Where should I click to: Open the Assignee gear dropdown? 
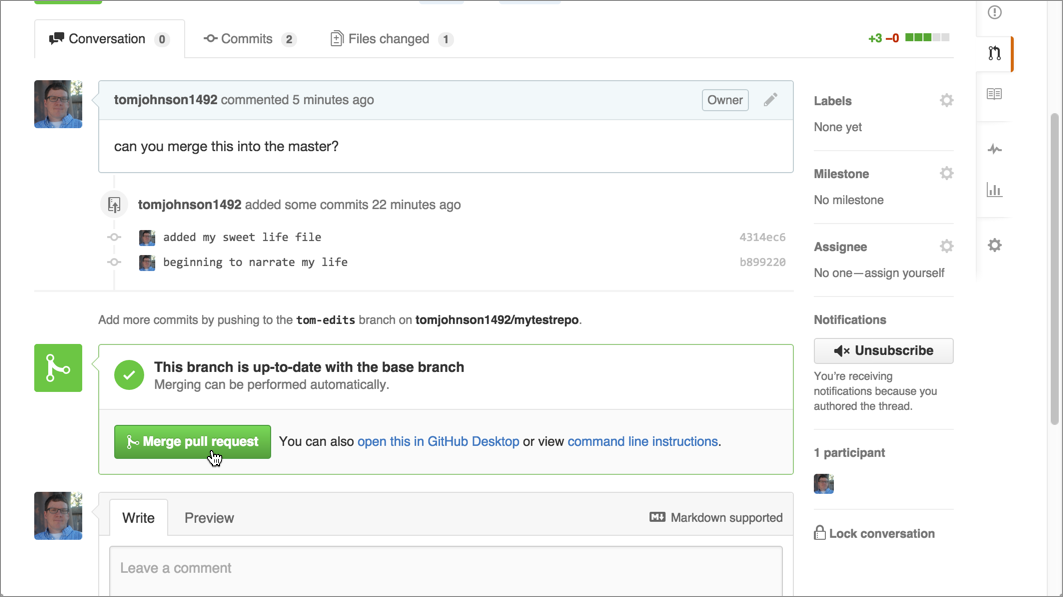(x=946, y=247)
